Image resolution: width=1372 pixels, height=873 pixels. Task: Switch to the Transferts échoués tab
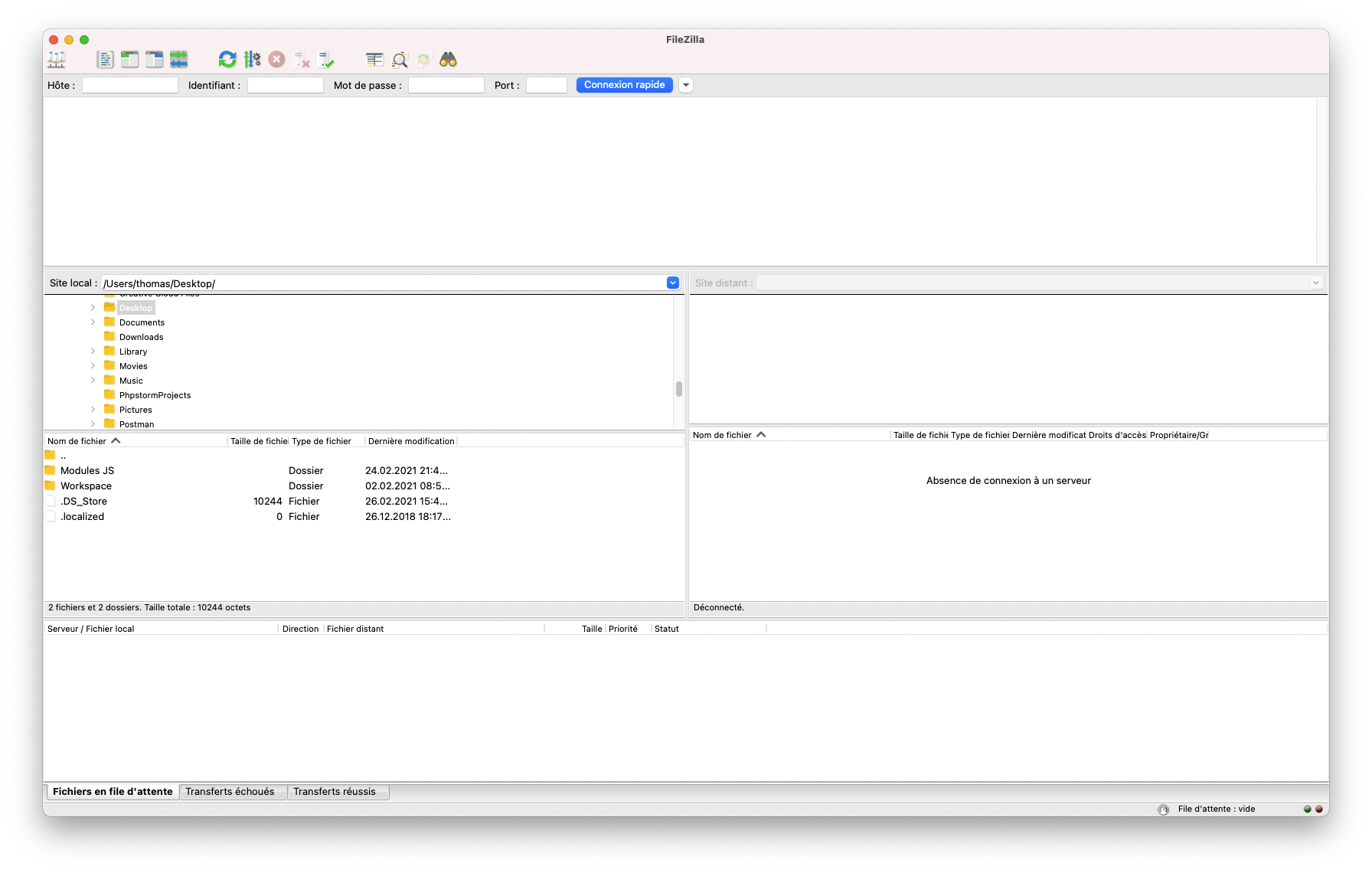pos(232,791)
